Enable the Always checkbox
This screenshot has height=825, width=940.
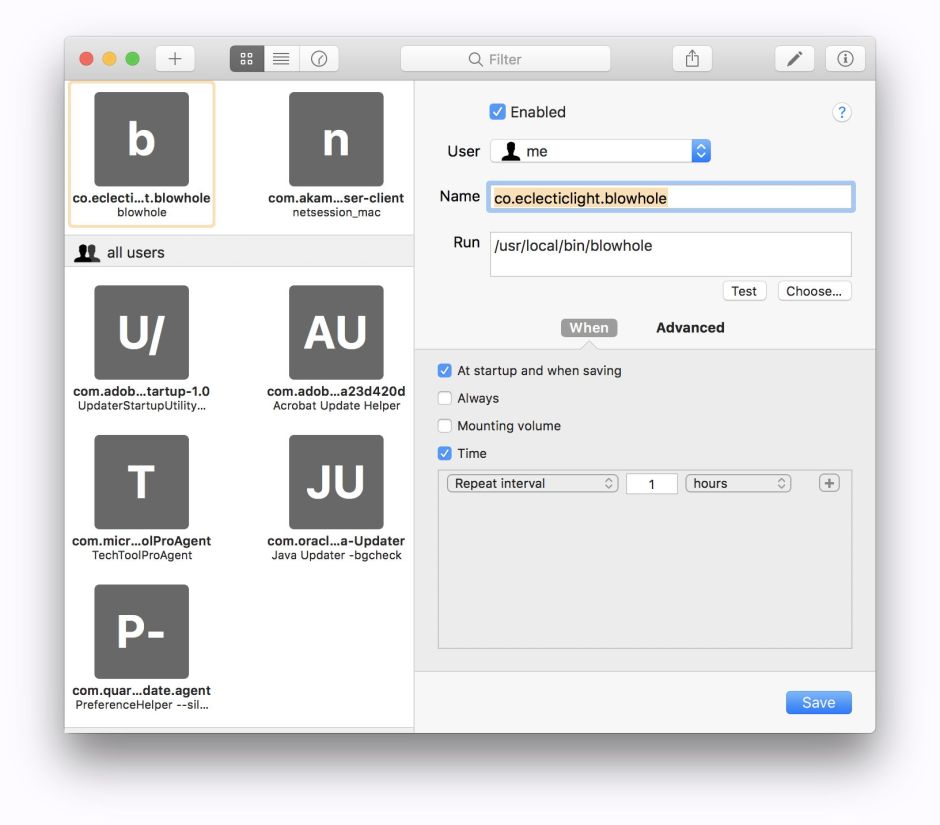pyautogui.click(x=445, y=398)
